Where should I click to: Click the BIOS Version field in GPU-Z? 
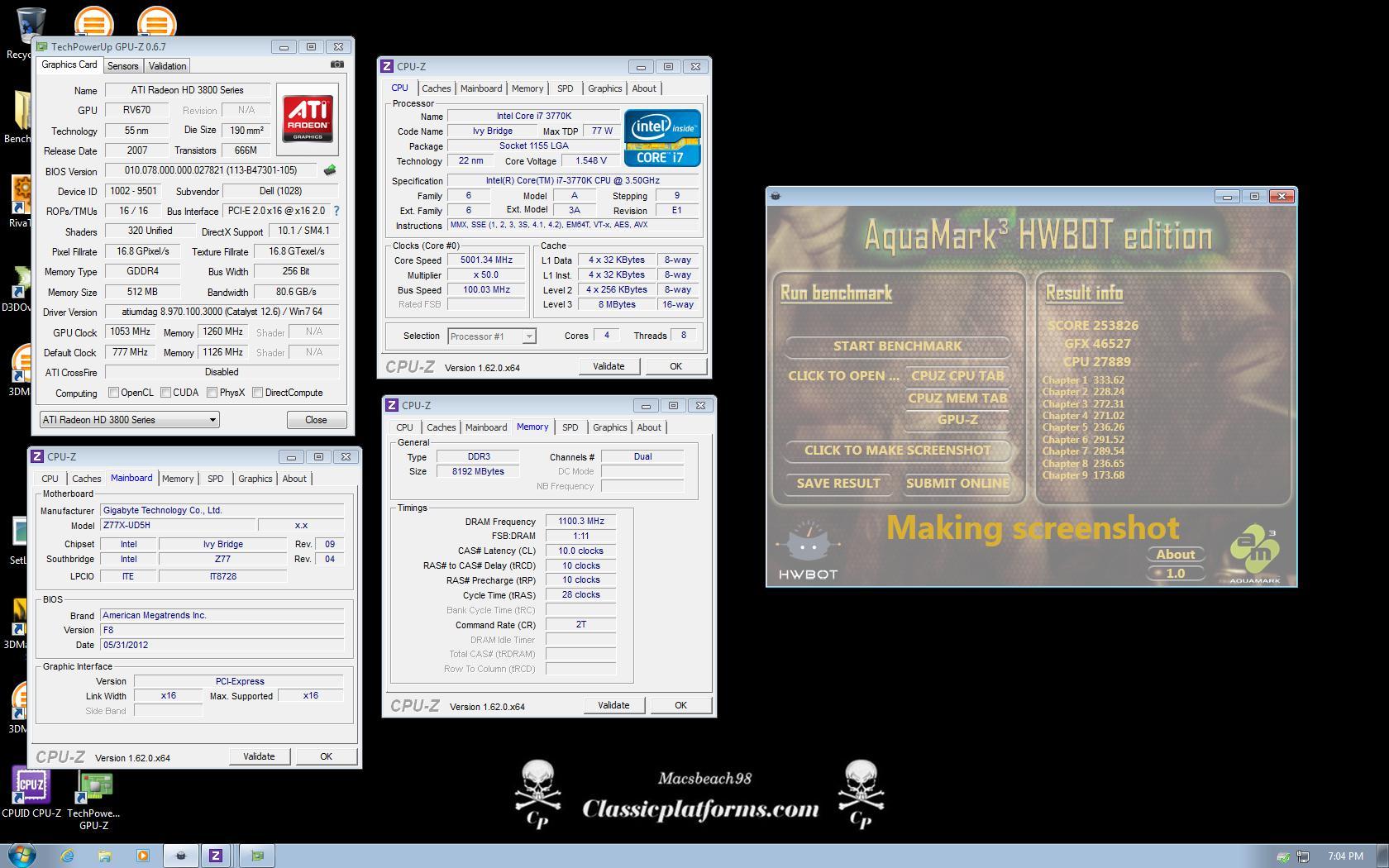pos(210,170)
